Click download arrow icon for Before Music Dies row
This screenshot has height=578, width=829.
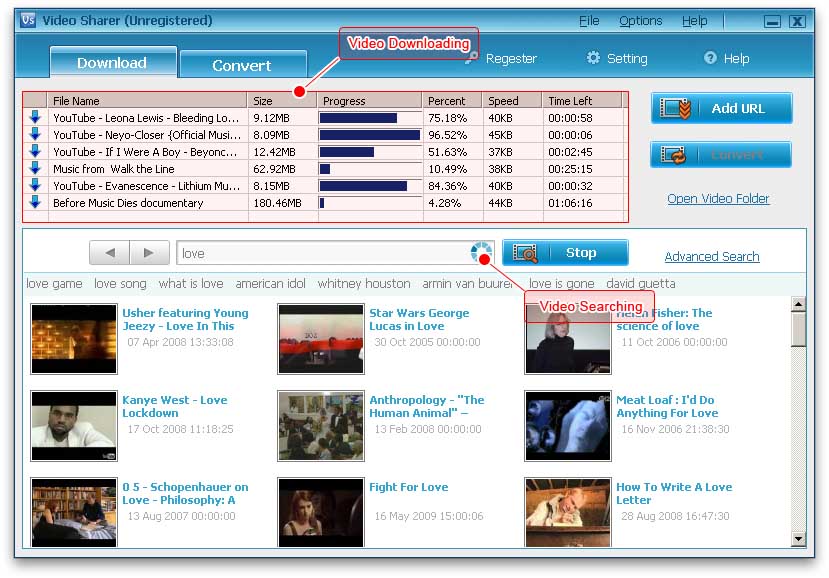(35, 202)
